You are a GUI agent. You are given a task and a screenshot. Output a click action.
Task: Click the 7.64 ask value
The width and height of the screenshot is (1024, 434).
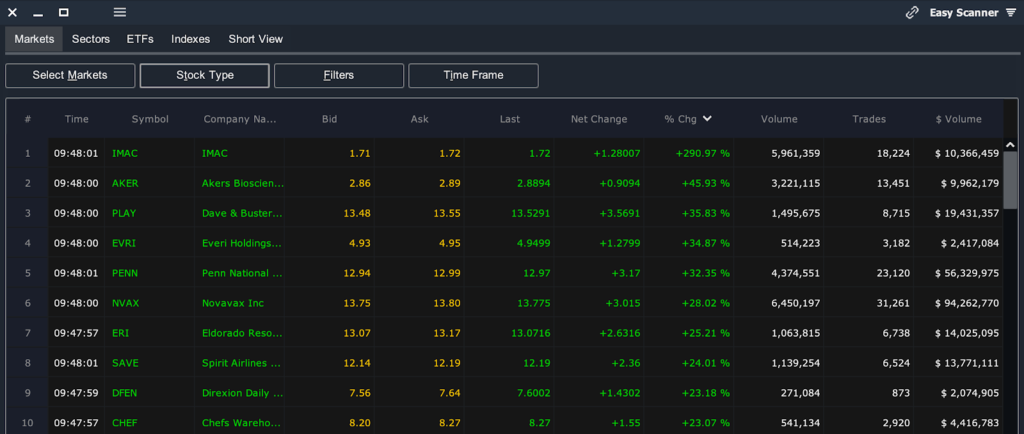(452, 393)
